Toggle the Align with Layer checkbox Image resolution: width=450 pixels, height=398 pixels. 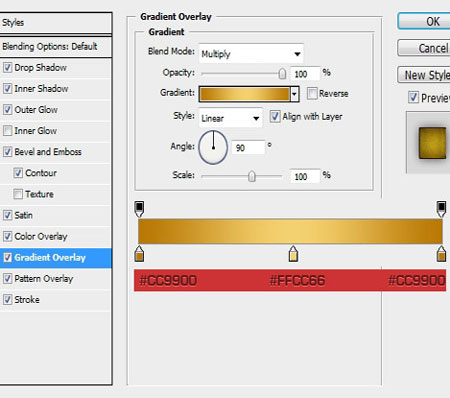(x=275, y=117)
